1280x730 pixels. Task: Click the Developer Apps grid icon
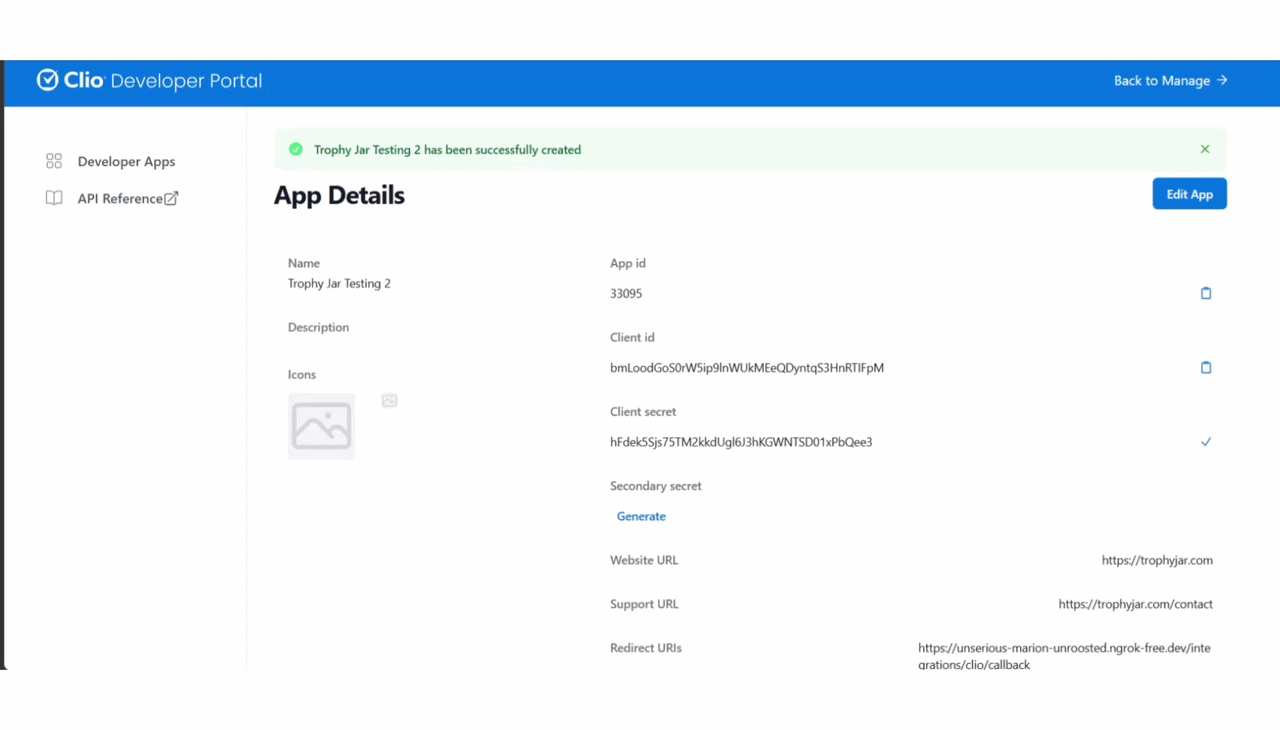coord(54,161)
